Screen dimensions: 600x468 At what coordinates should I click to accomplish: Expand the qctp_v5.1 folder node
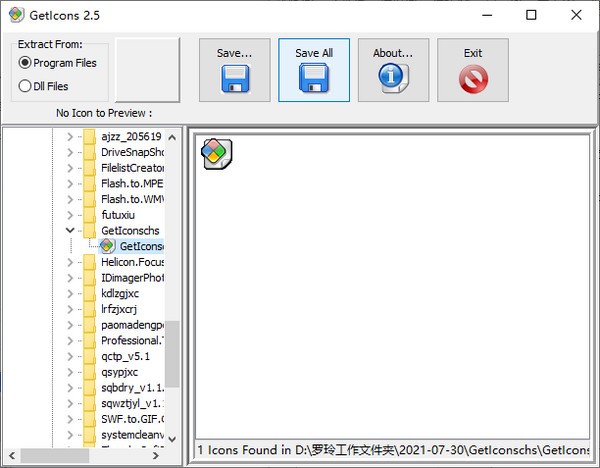[69, 356]
